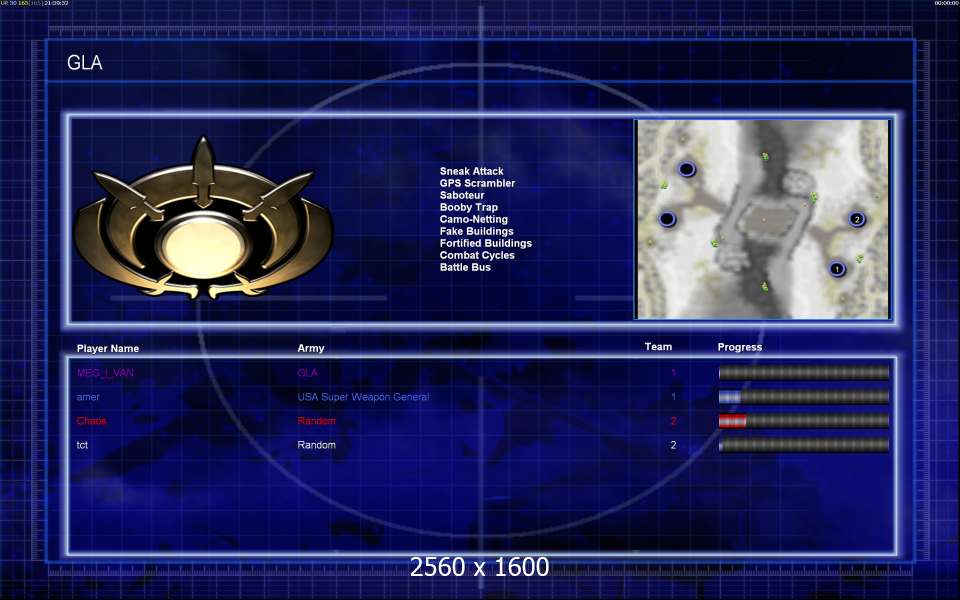Click the timer in top-right corner
This screenshot has width=960, height=600.
click(945, 3)
